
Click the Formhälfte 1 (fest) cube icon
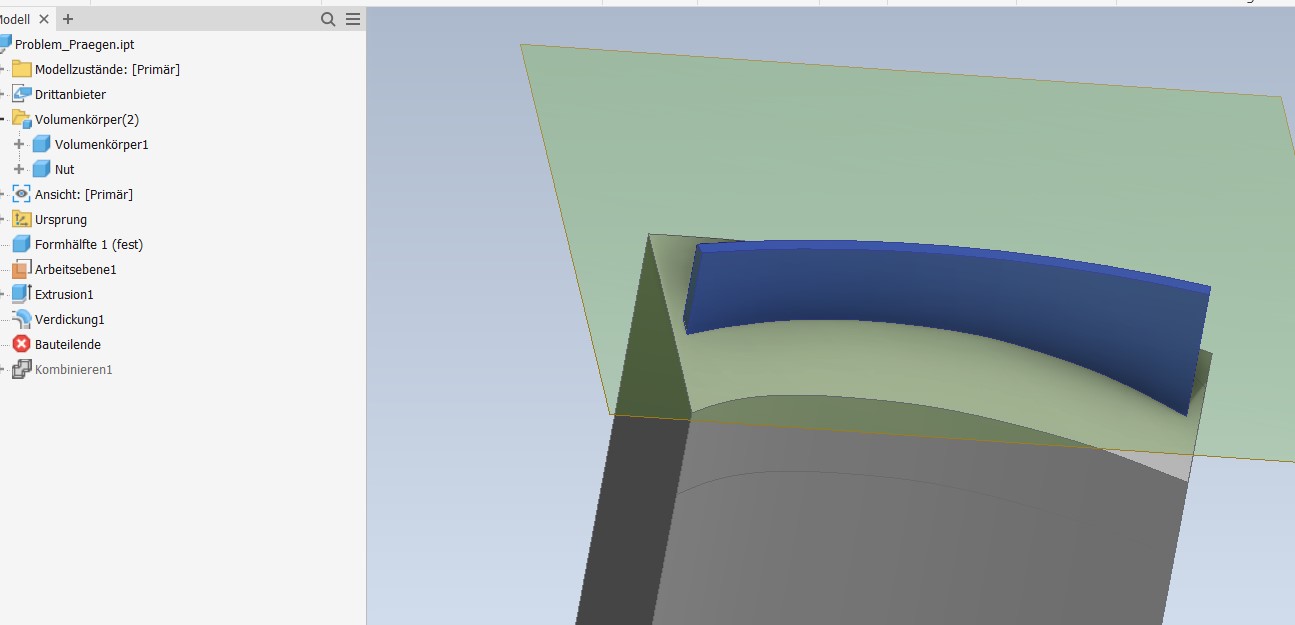(22, 244)
